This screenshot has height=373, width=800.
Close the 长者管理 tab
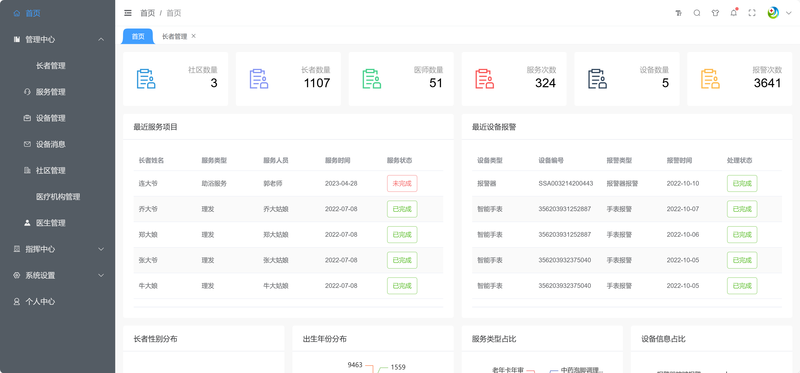click(193, 36)
